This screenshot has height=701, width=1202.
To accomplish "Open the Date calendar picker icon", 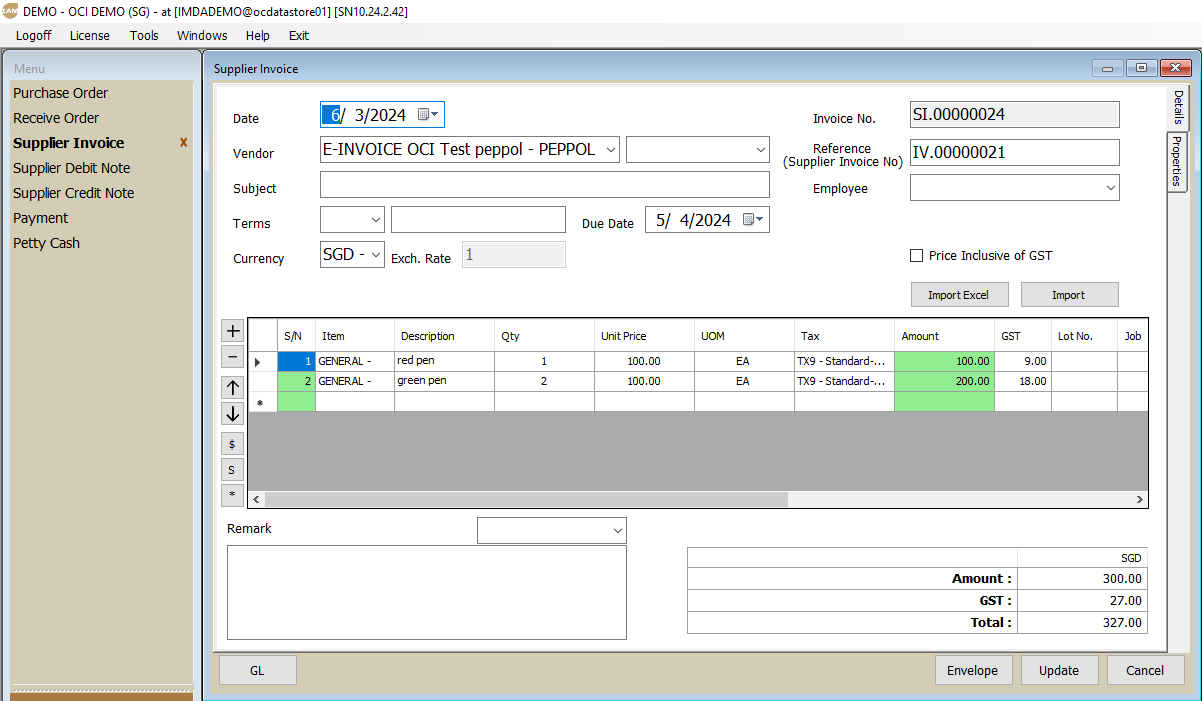I will point(428,115).
